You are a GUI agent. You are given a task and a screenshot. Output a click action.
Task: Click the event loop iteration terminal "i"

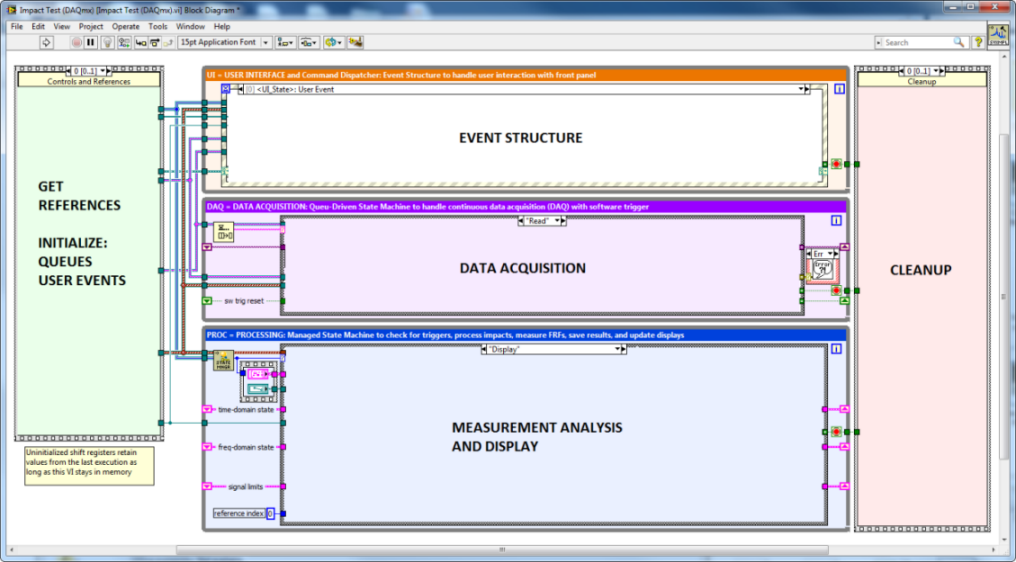[839, 89]
